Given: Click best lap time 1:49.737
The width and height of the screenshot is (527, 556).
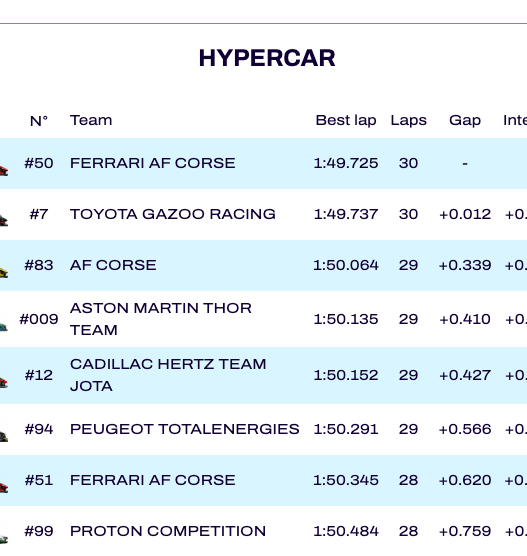Looking at the screenshot, I should click(x=346, y=214).
